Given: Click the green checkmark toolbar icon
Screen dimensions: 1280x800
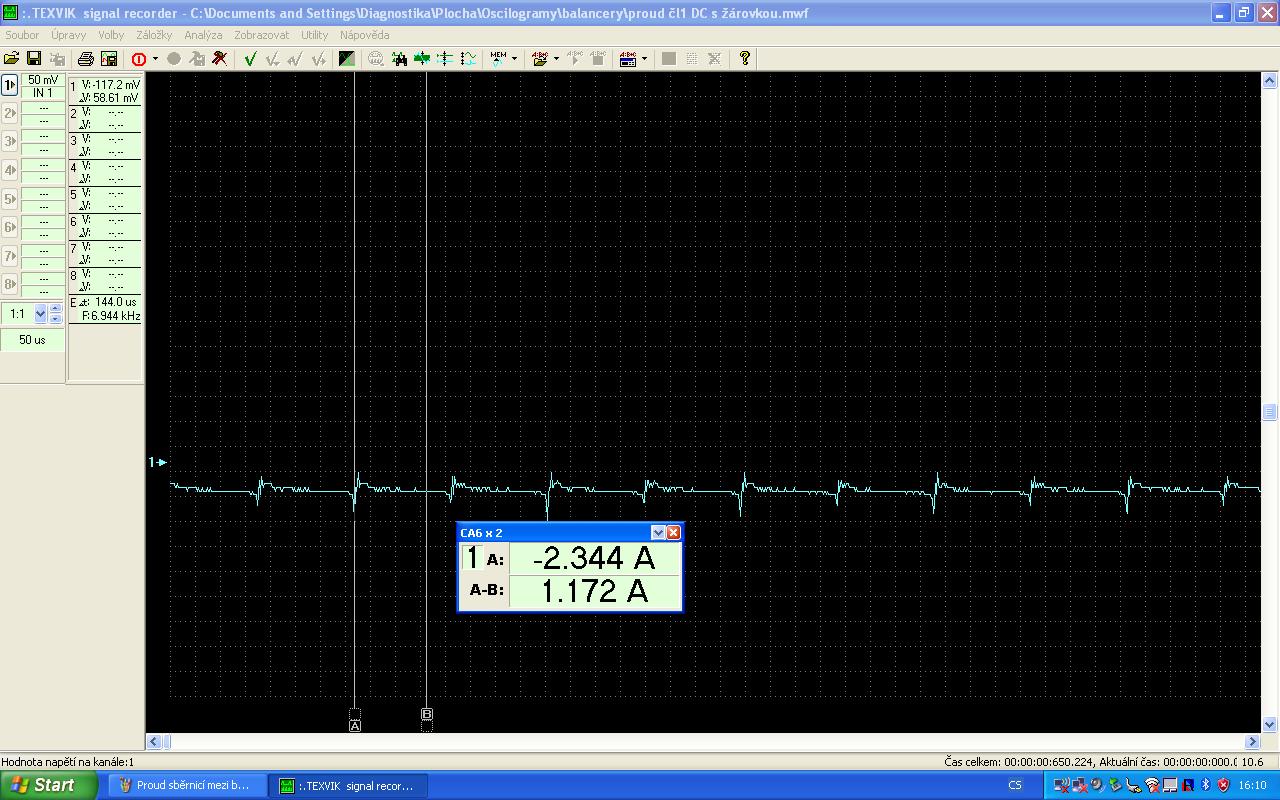Looking at the screenshot, I should (250, 59).
